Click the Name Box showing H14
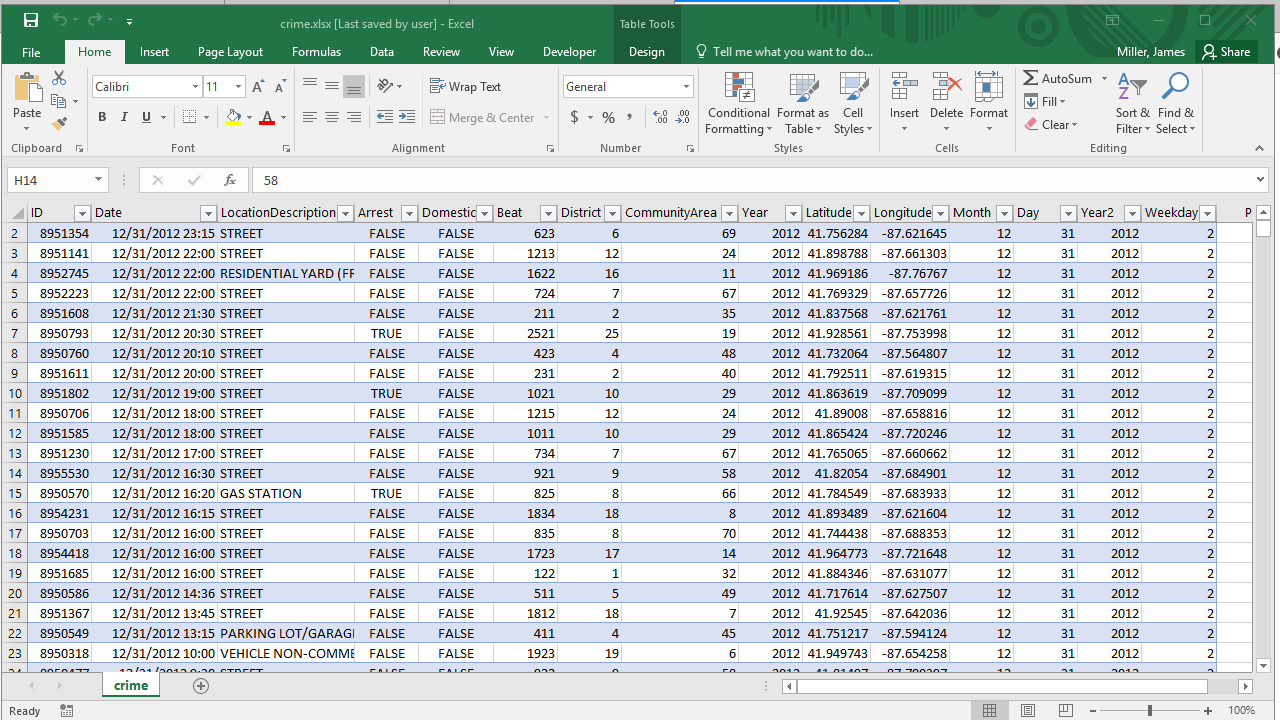The width and height of the screenshot is (1280, 720). click(x=50, y=180)
